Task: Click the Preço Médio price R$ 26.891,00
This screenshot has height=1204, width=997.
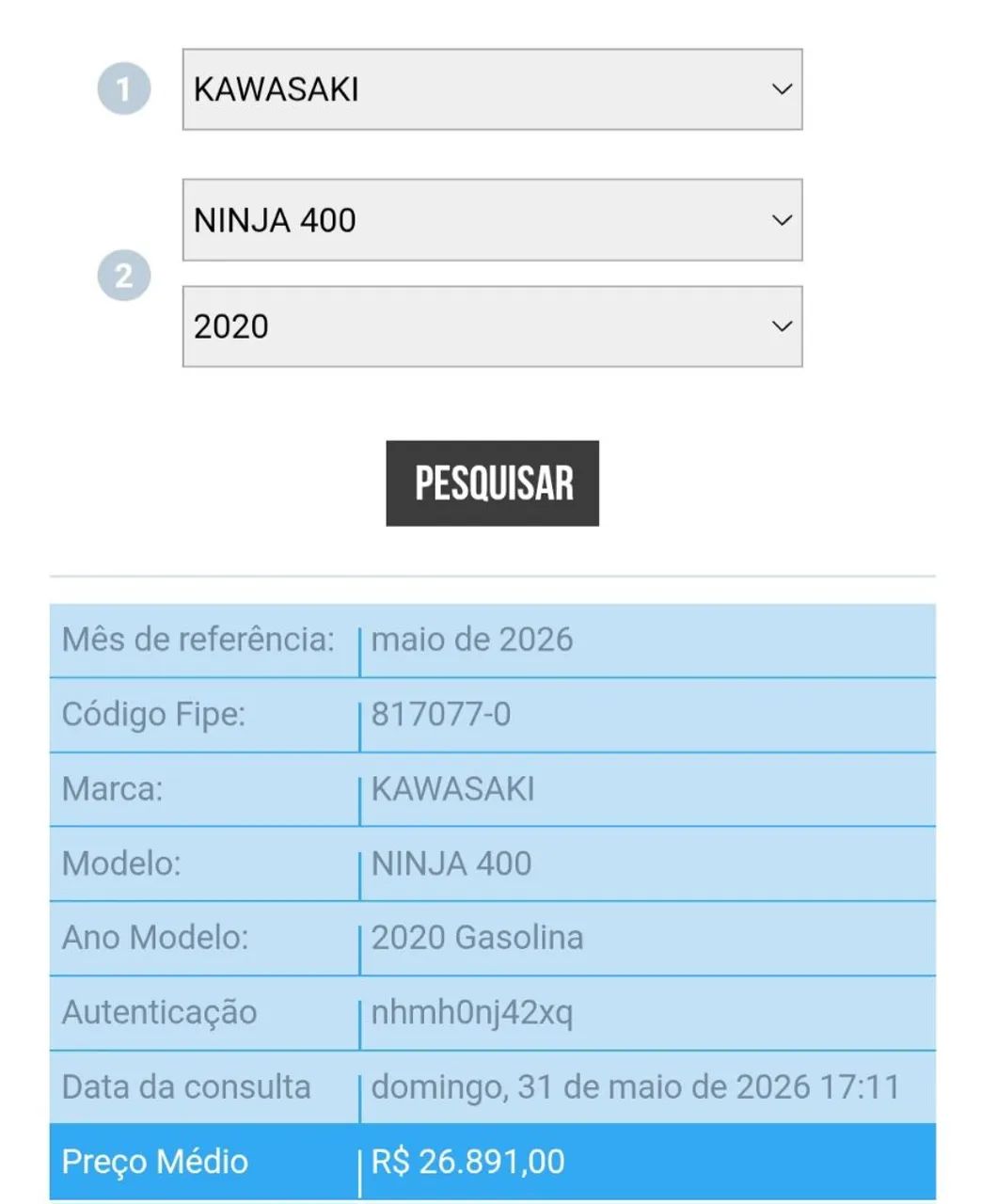Action: (x=467, y=1162)
